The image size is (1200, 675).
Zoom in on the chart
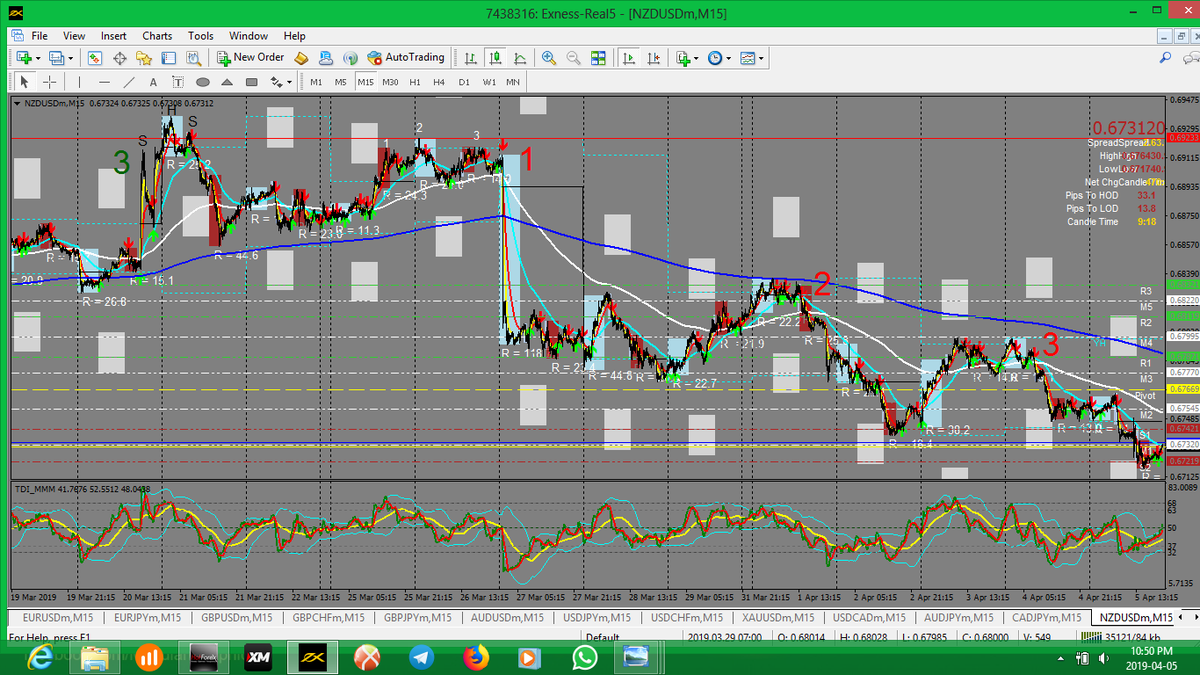pos(548,58)
